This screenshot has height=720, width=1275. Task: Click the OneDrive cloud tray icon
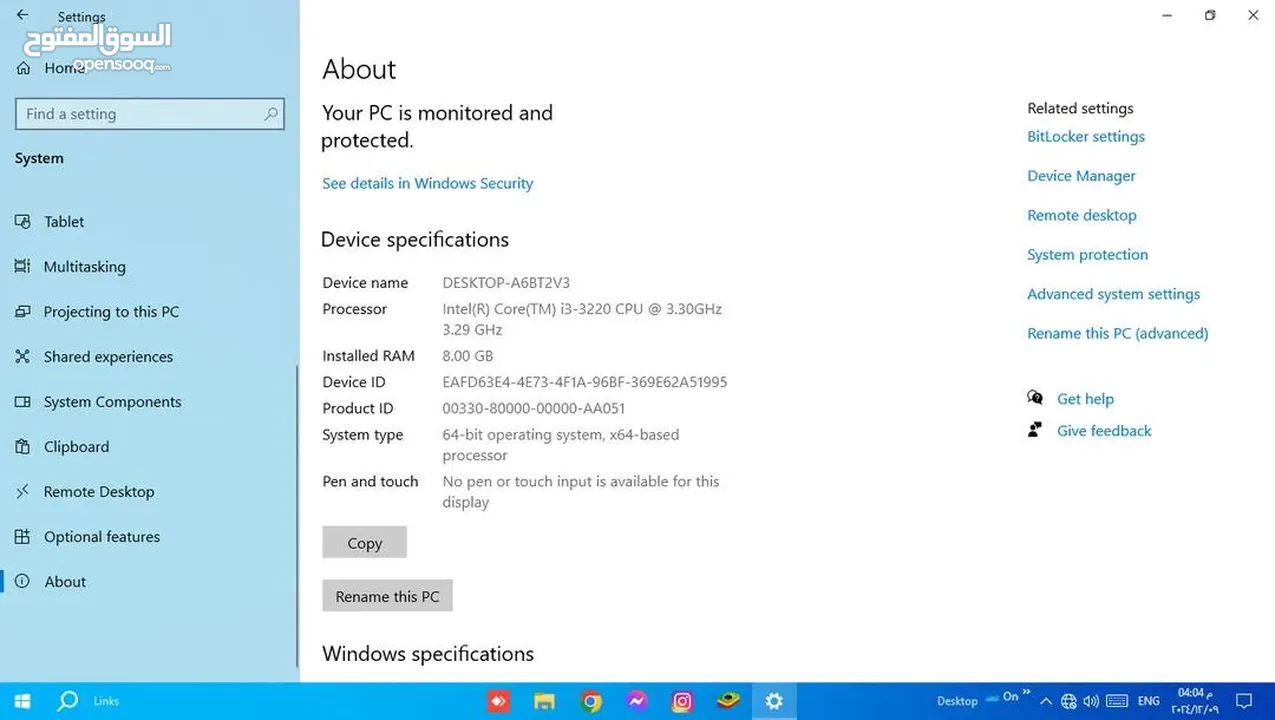pyautogui.click(x=992, y=697)
